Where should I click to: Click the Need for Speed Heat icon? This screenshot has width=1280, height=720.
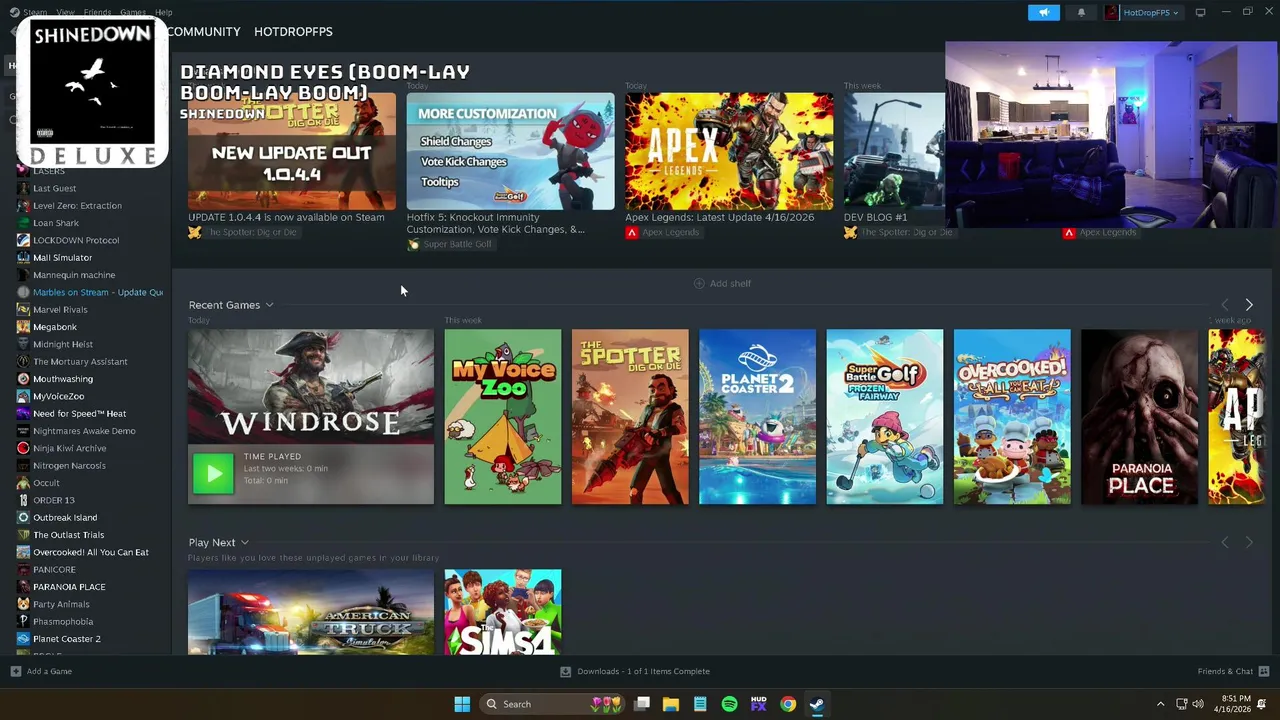point(23,413)
